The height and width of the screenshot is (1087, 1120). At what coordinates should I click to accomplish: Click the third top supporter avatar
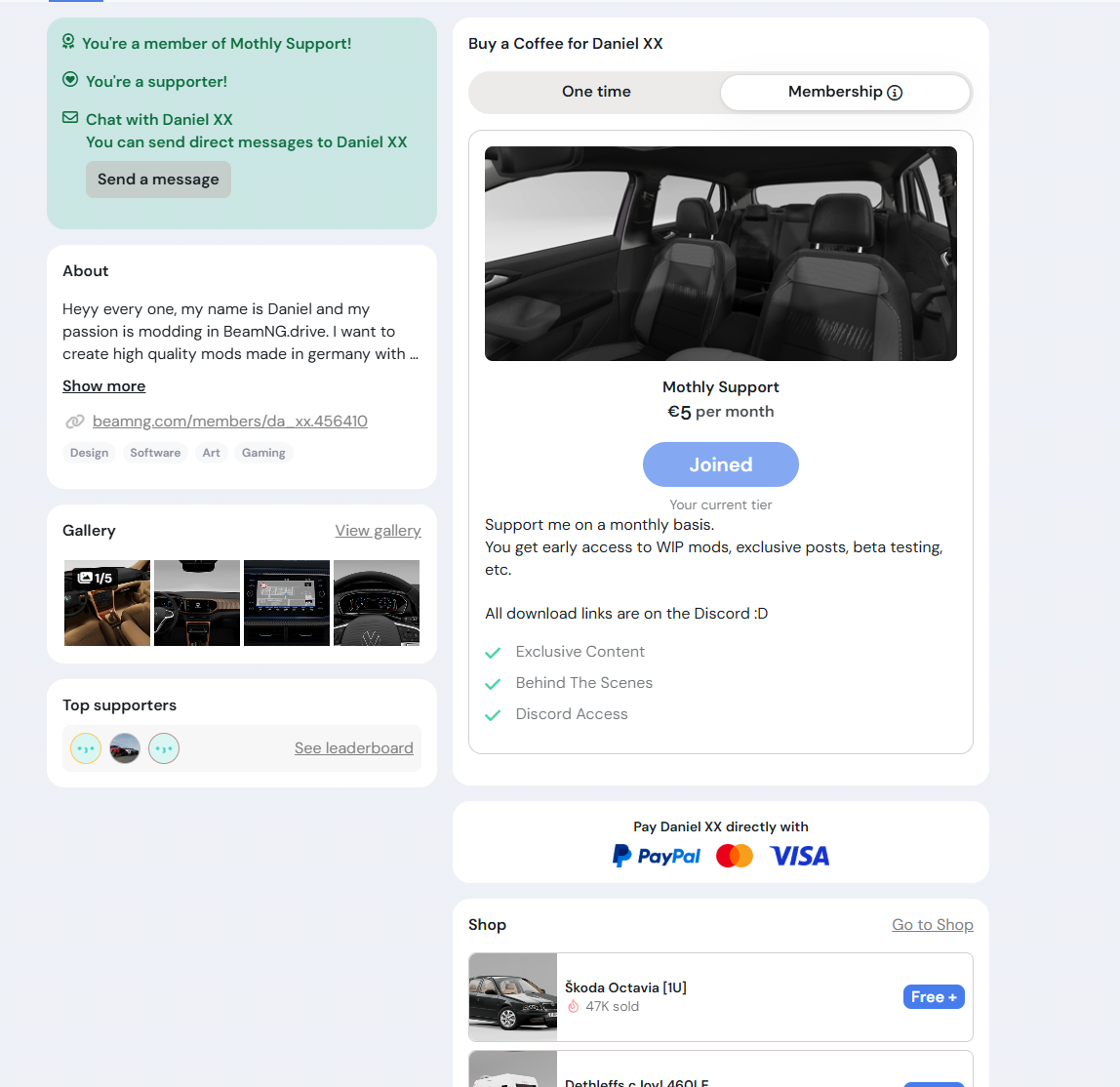tap(164, 748)
